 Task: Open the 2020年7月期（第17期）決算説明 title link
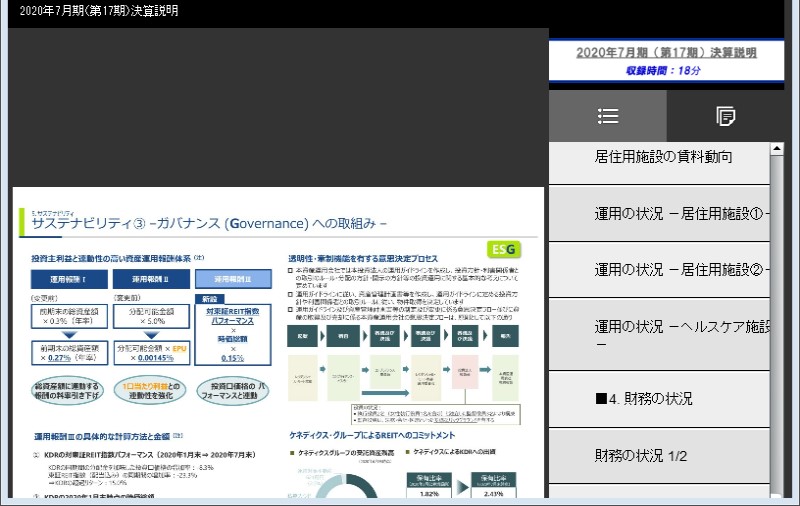point(666,53)
